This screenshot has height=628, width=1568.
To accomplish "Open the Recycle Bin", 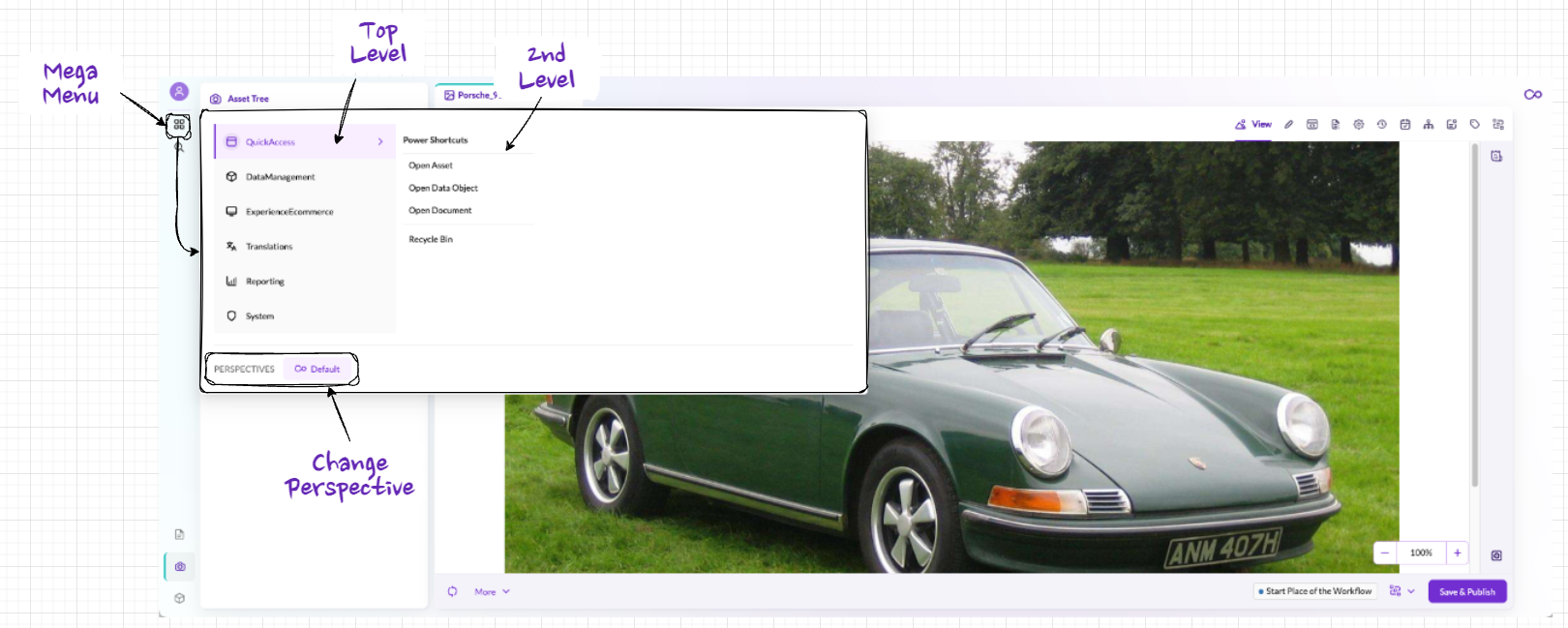I will 431,239.
